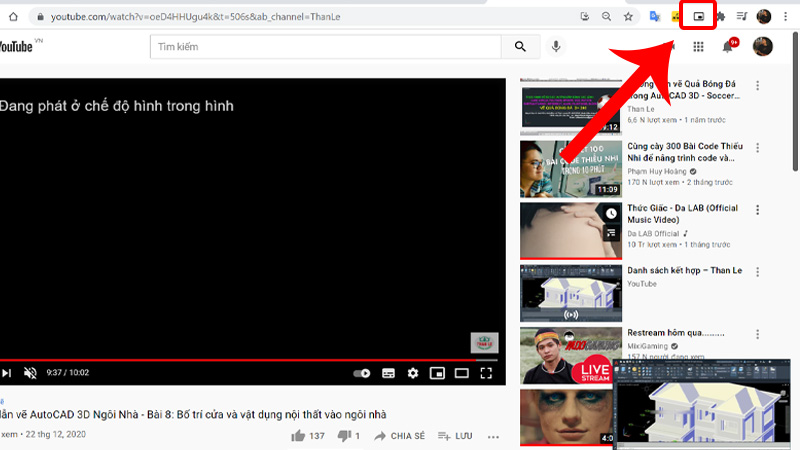
Task: Open the Google Translate extension
Action: point(655,17)
